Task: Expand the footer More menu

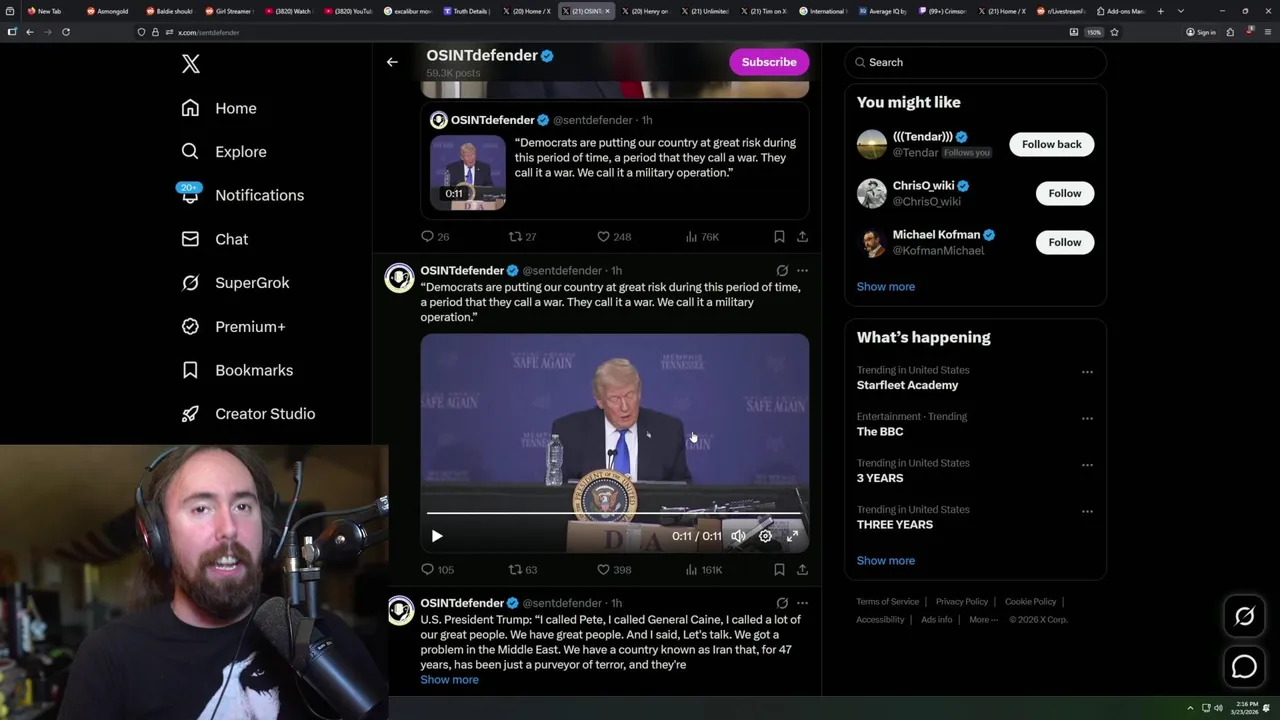Action: point(982,620)
